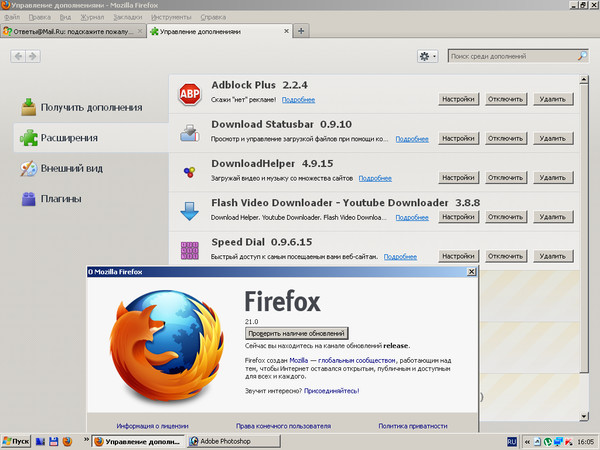
Task: Click the Firefox logo in About dialog
Action: coord(167,346)
